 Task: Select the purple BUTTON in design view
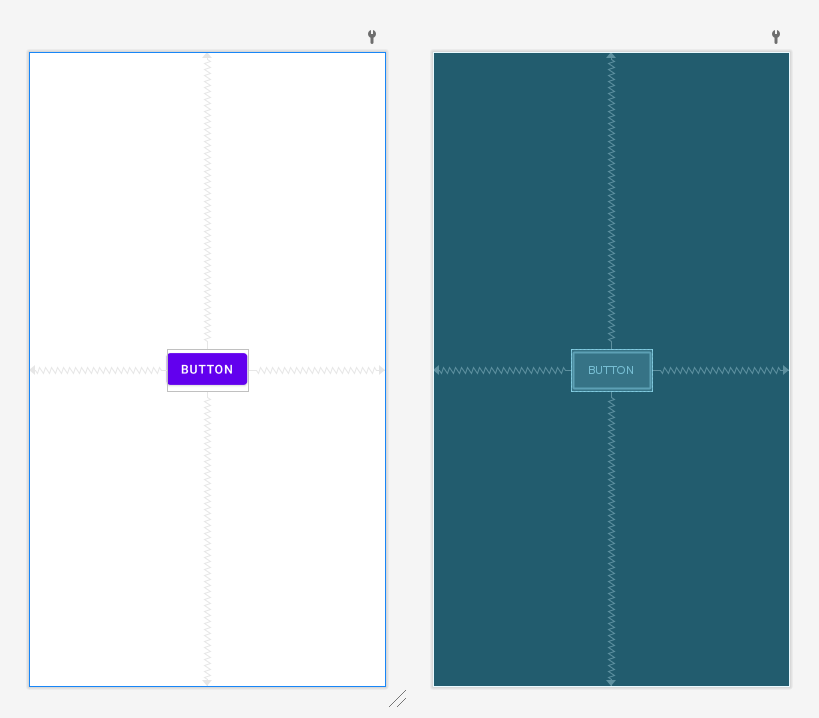click(x=207, y=369)
